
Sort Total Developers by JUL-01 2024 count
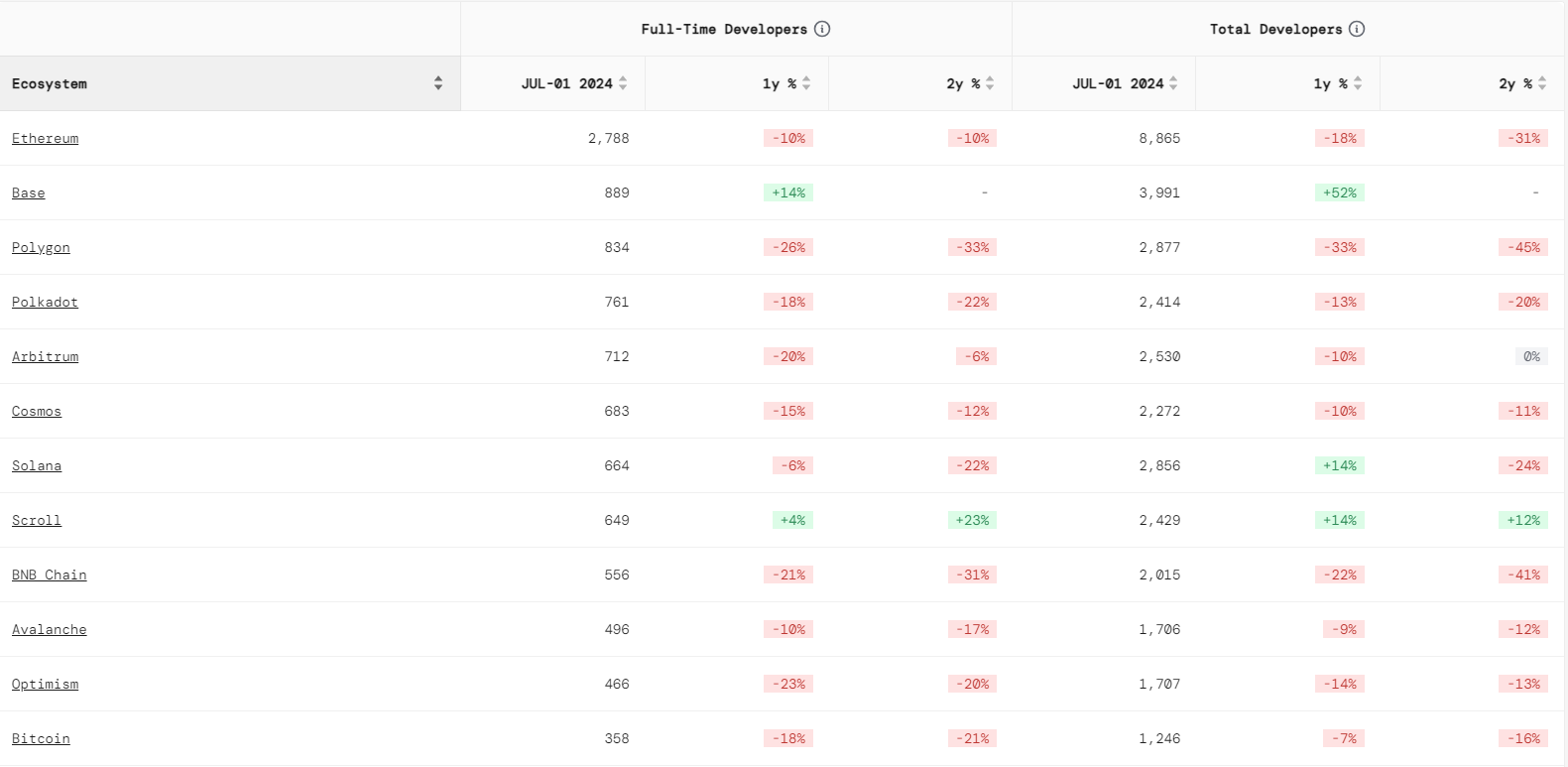coord(1173,83)
